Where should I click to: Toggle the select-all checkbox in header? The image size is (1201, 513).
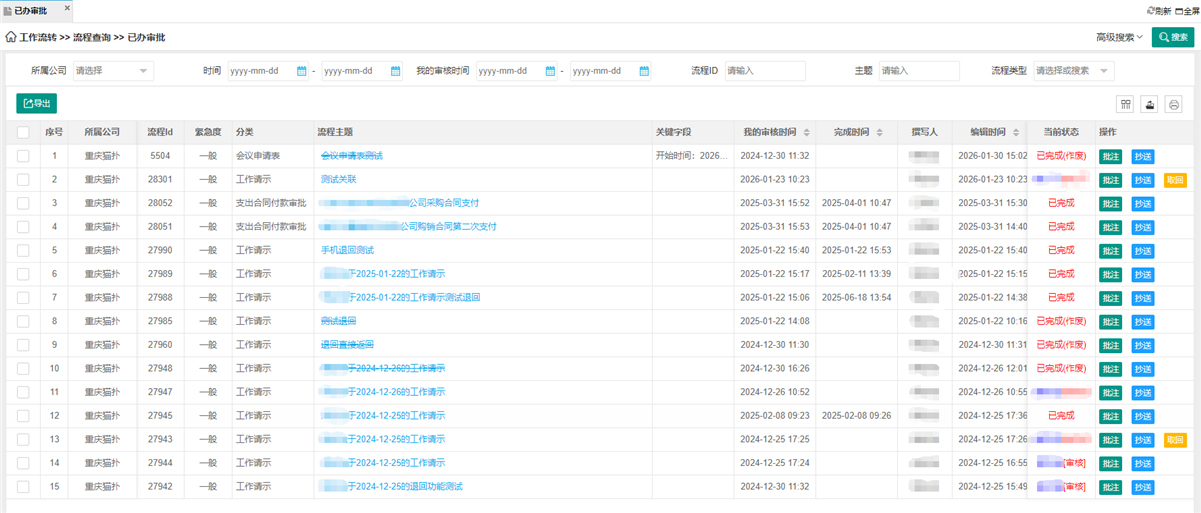(x=23, y=132)
